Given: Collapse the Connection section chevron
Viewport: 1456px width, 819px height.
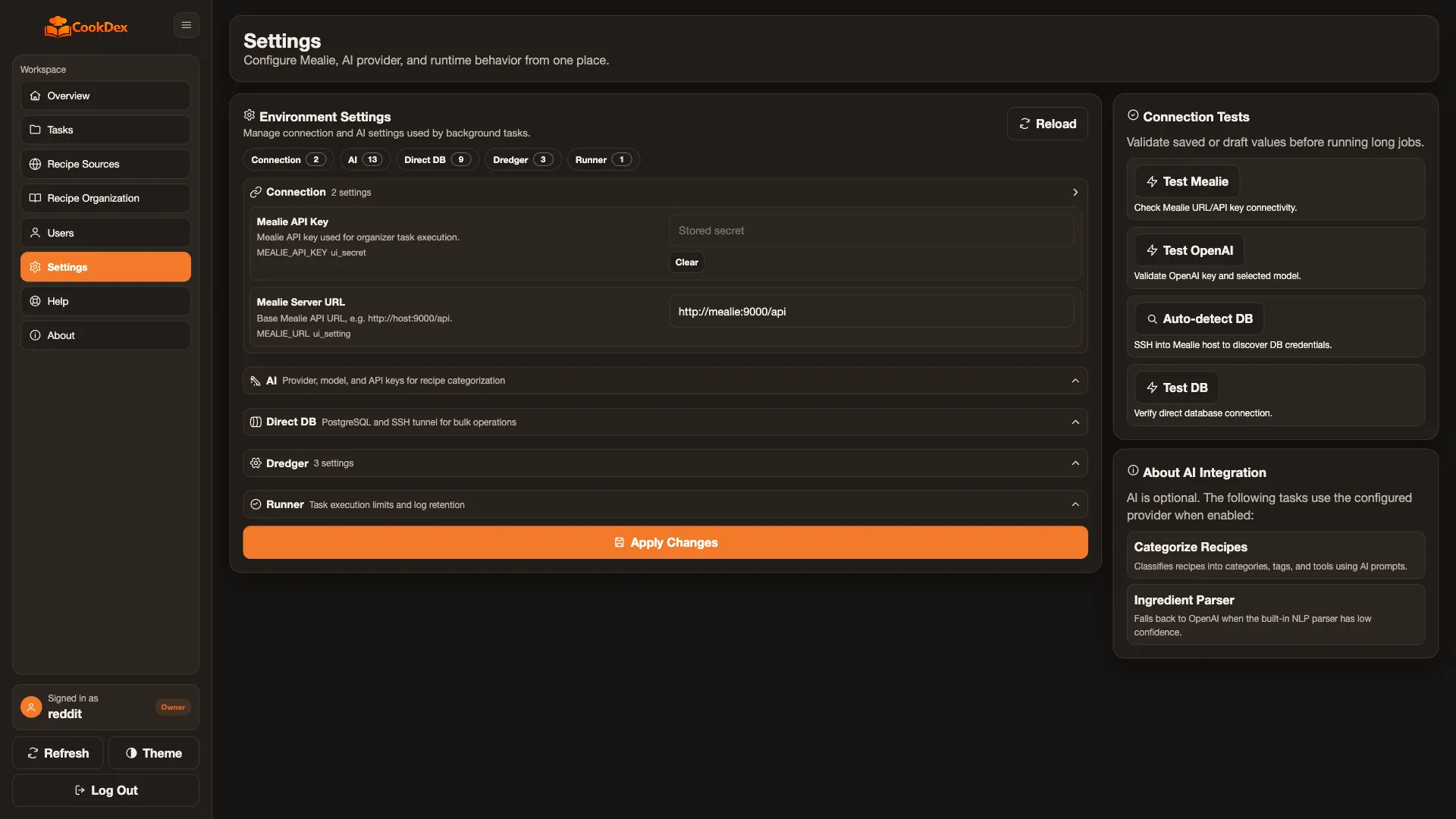Looking at the screenshot, I should [x=1075, y=192].
